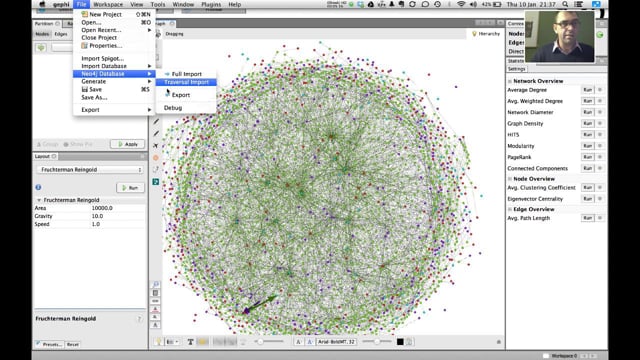Collapse the Fruchterman Reingold properties section

[x=39, y=200]
